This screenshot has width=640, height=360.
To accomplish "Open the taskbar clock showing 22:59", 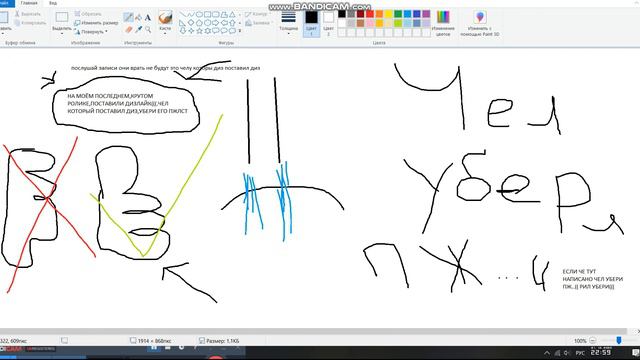I will 601,352.
